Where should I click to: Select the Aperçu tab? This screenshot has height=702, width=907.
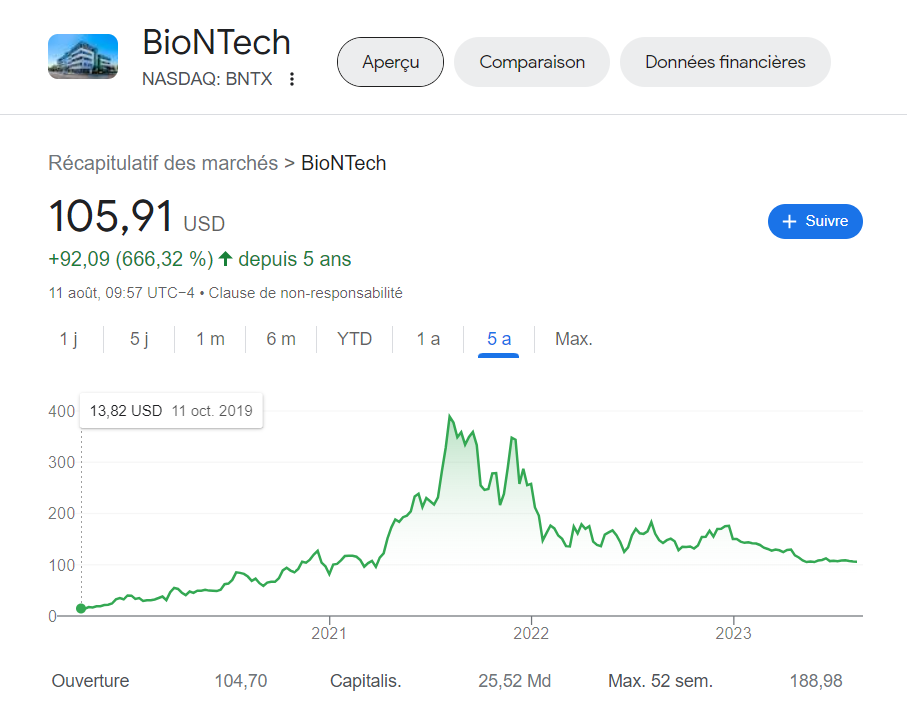[x=390, y=62]
